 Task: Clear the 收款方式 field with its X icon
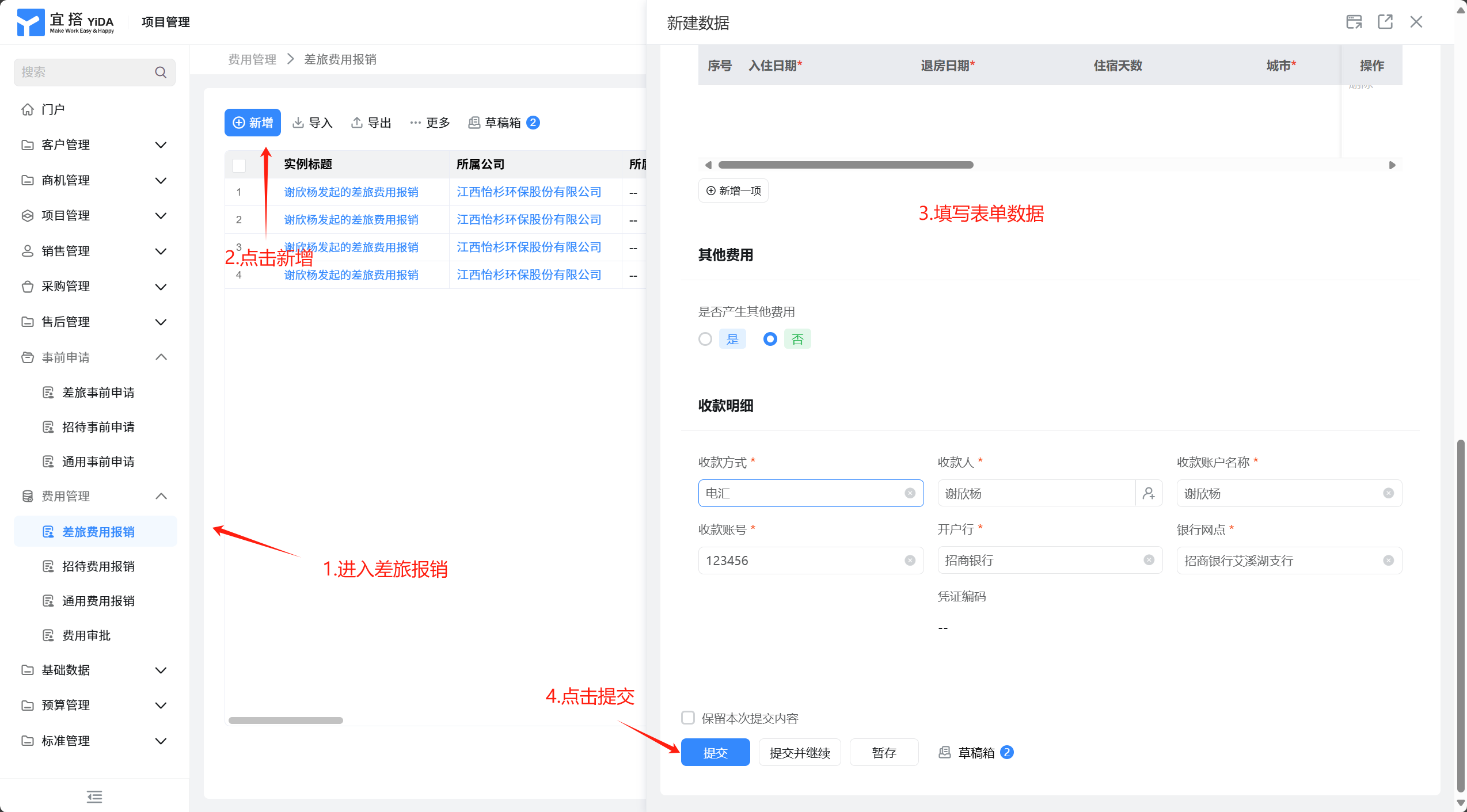[910, 493]
